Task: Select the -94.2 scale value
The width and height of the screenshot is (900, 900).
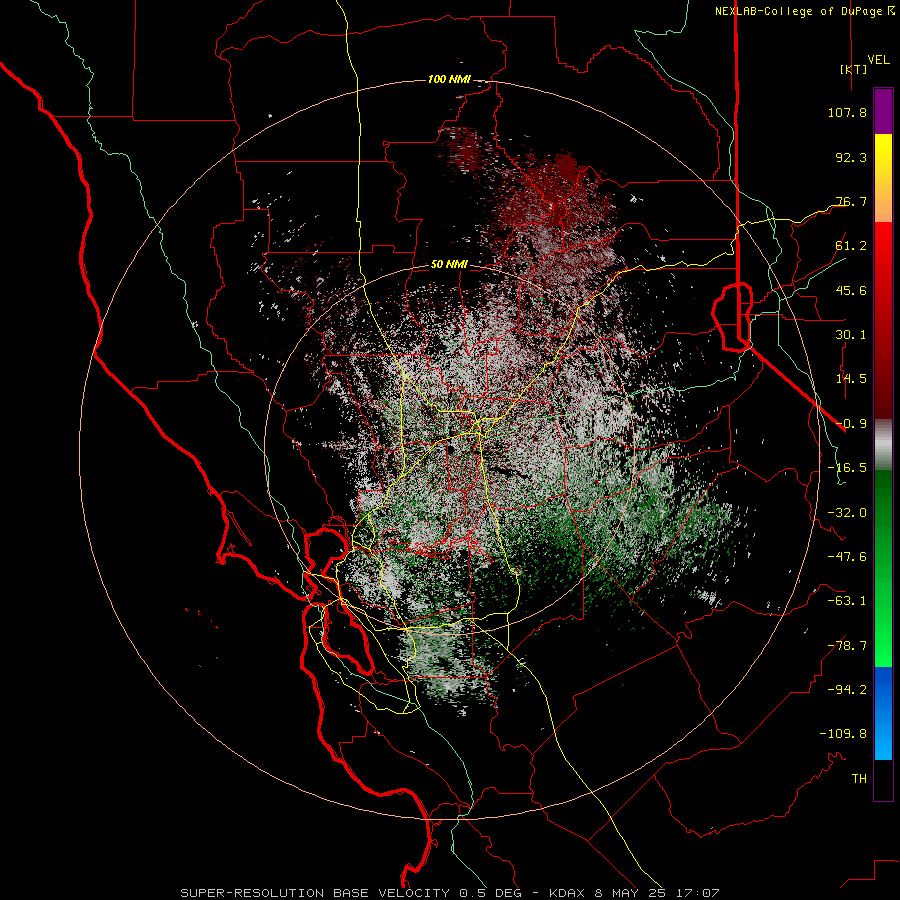Action: pos(847,690)
